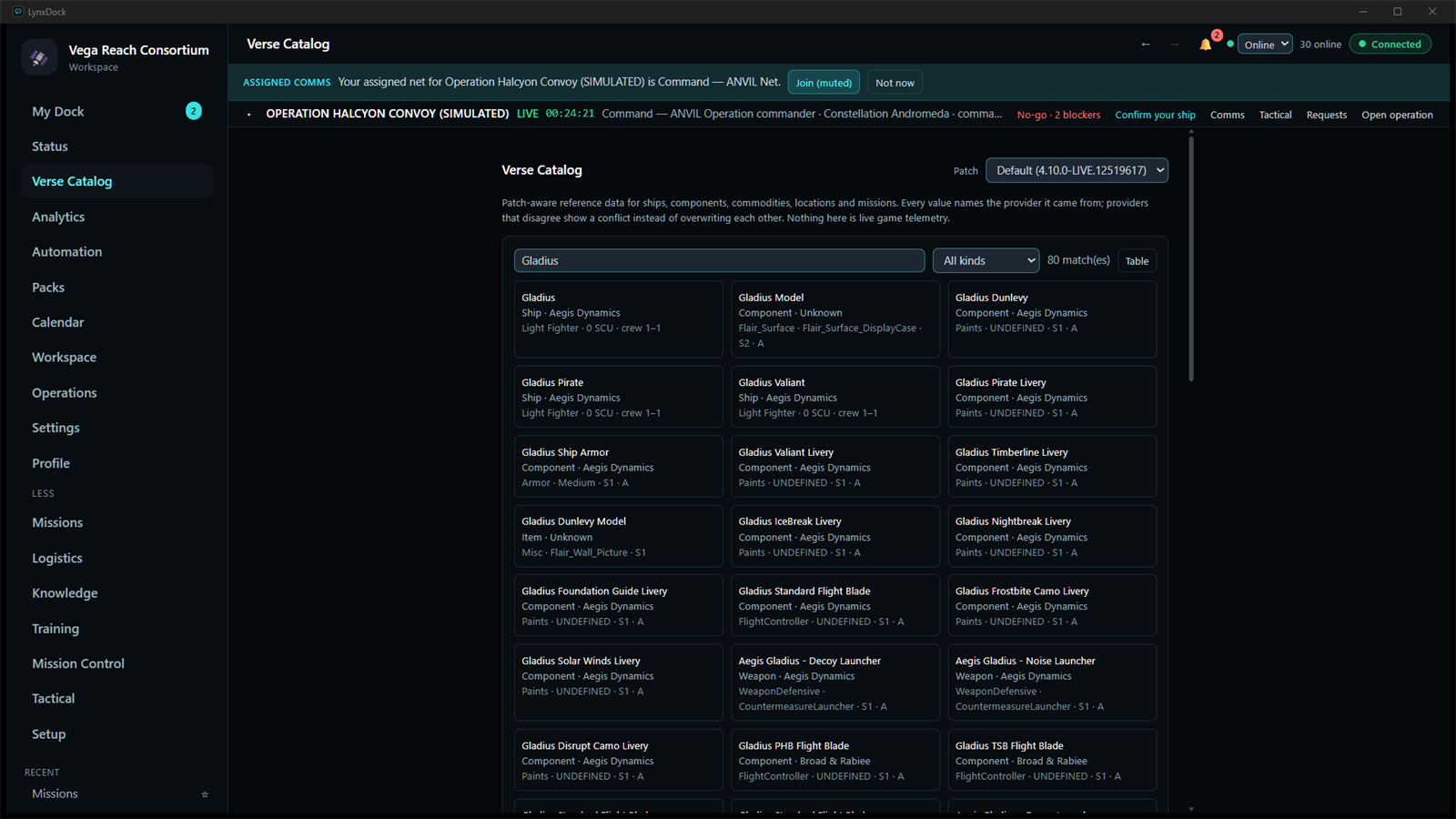The width and height of the screenshot is (1456, 819).
Task: Go to Status in the sidebar
Action: 116,147
